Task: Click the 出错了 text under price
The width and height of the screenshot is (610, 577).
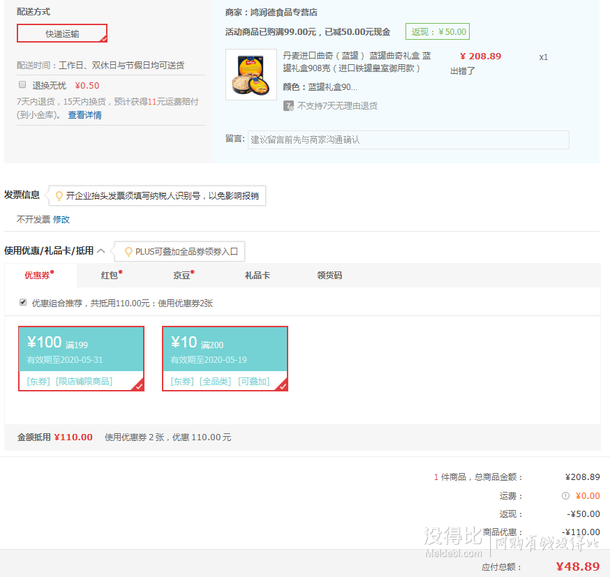Action: (x=463, y=71)
